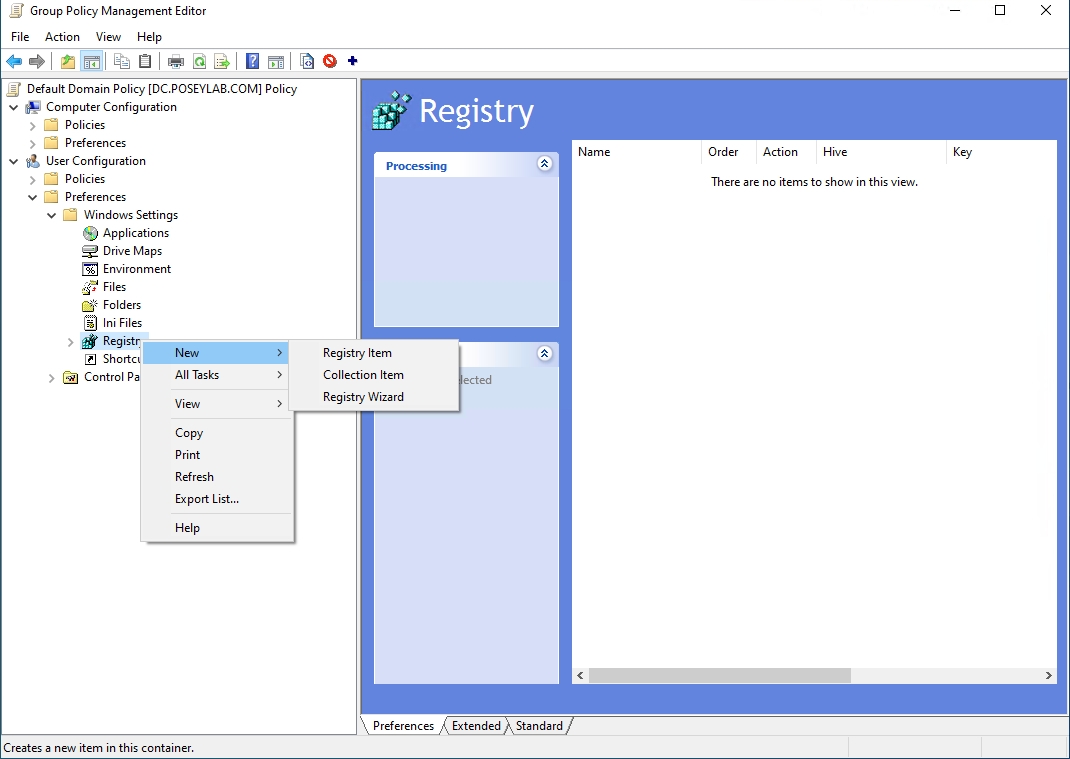Select the Drive Maps icon in the tree
This screenshot has height=759, width=1070.
tap(91, 250)
